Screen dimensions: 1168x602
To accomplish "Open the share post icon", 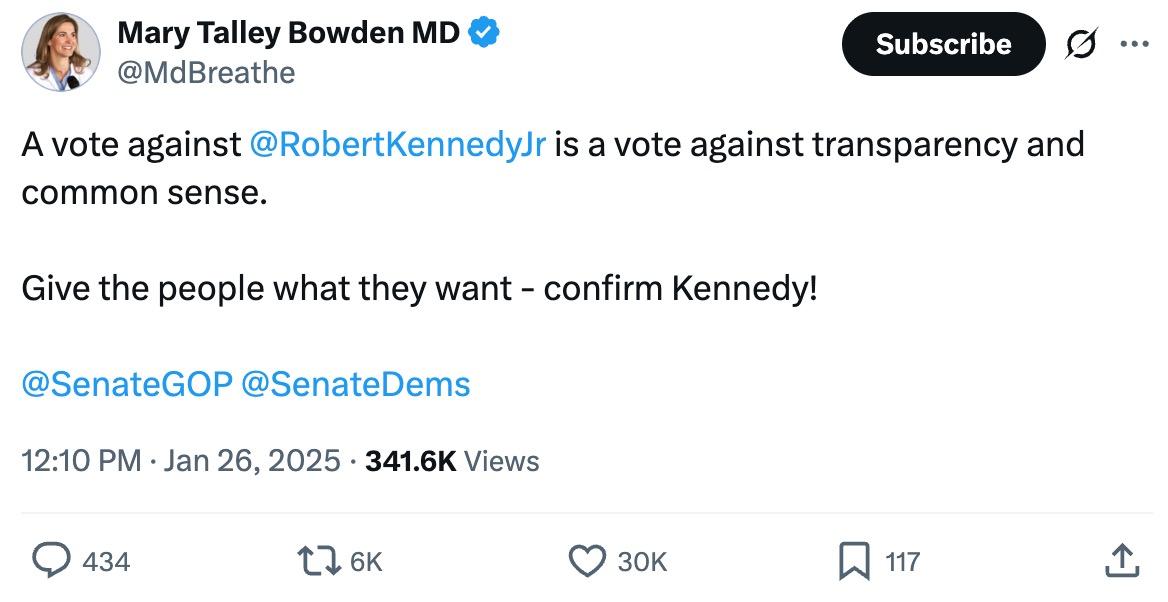I will click(x=1122, y=561).
